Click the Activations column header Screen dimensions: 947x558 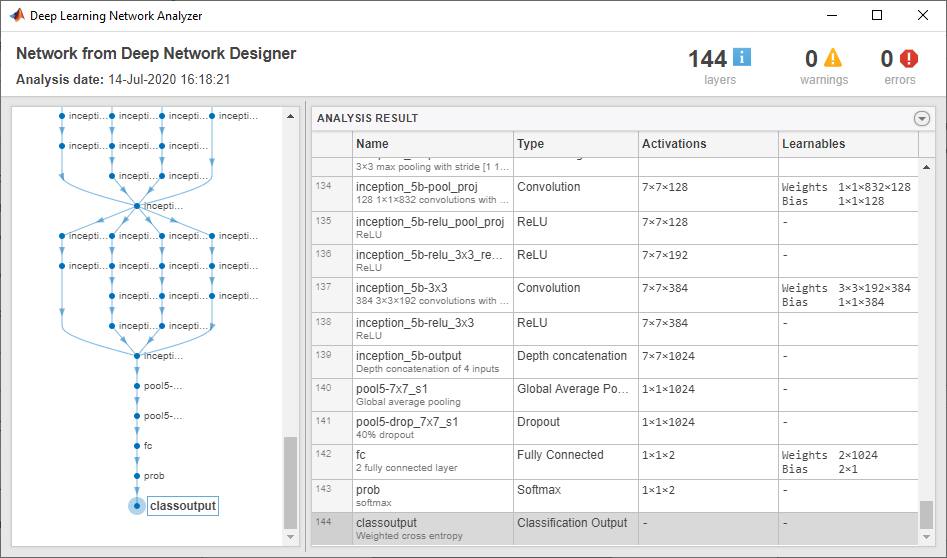pyautogui.click(x=708, y=144)
